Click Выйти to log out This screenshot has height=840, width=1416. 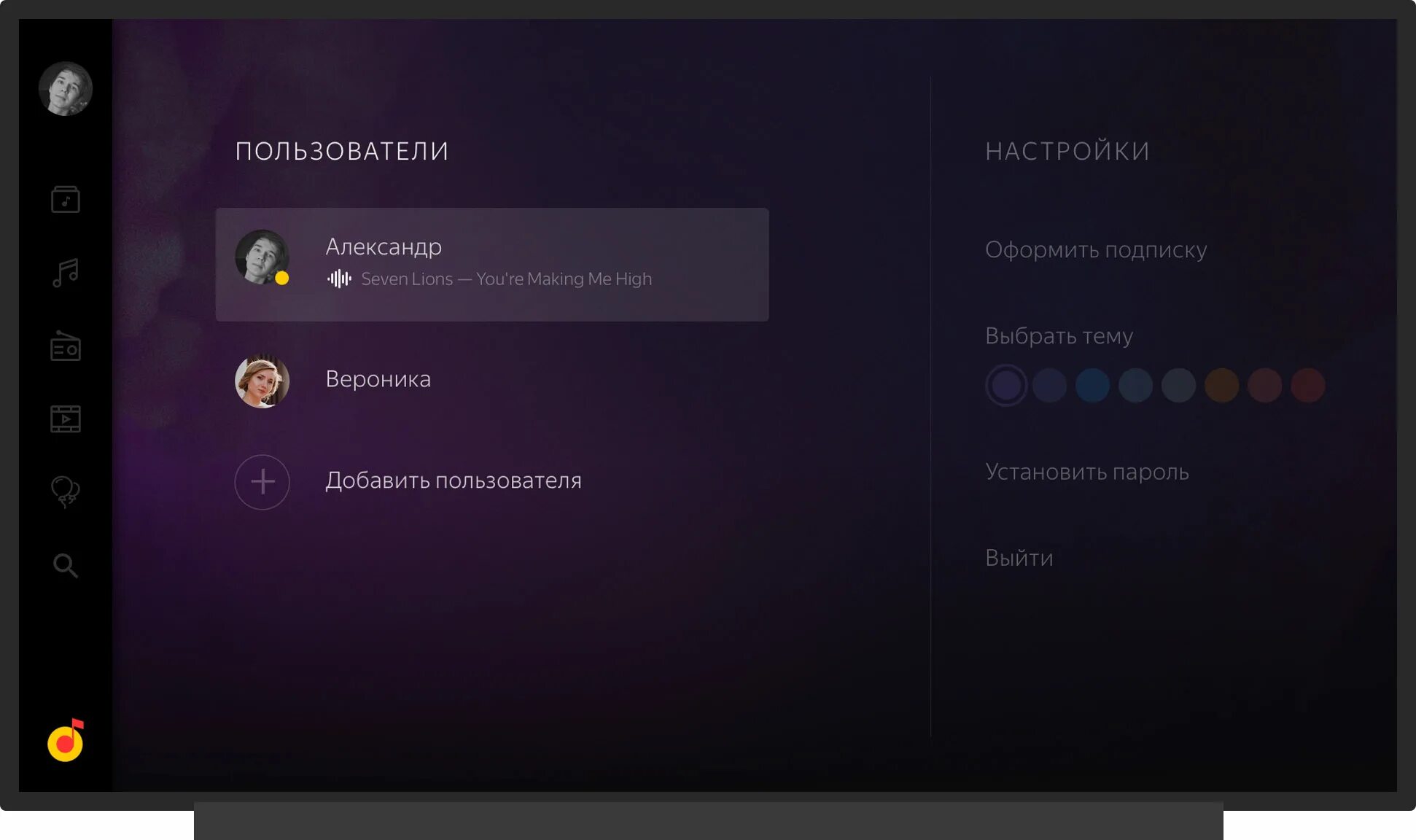(1019, 558)
